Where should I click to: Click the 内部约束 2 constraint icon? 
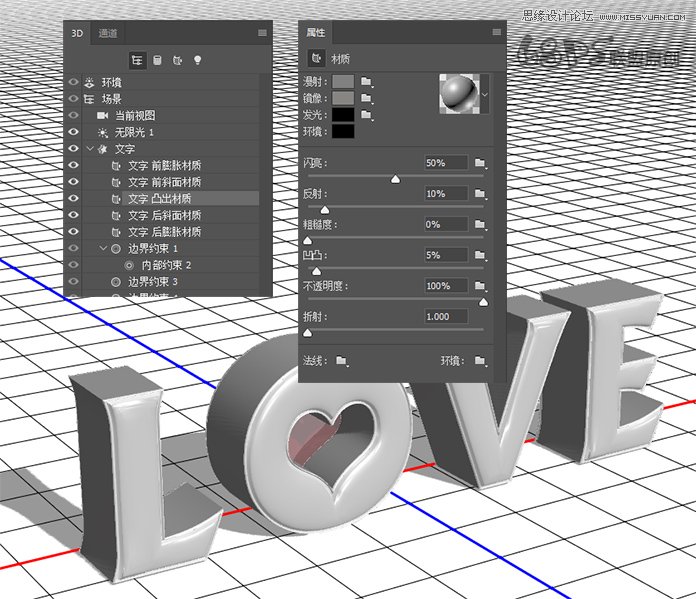point(129,265)
